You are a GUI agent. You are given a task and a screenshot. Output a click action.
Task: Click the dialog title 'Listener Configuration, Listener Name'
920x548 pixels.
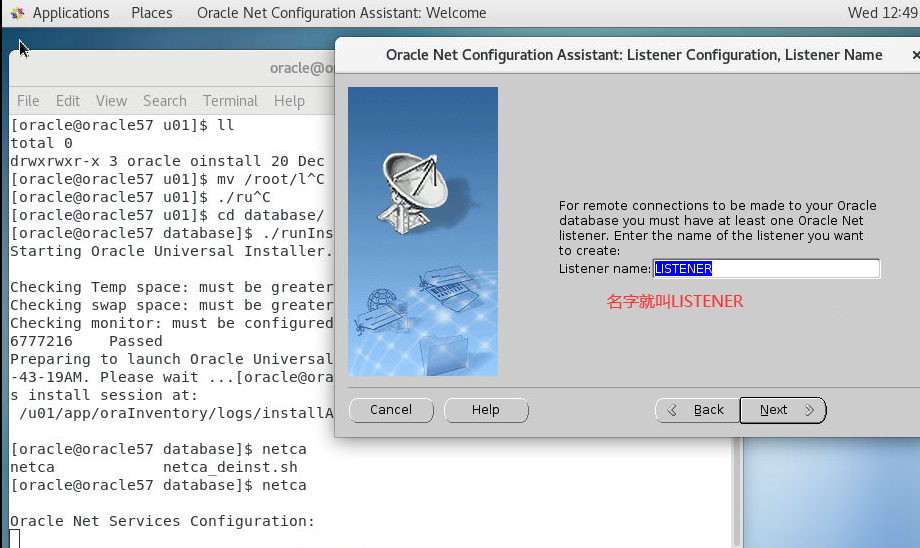(755, 55)
